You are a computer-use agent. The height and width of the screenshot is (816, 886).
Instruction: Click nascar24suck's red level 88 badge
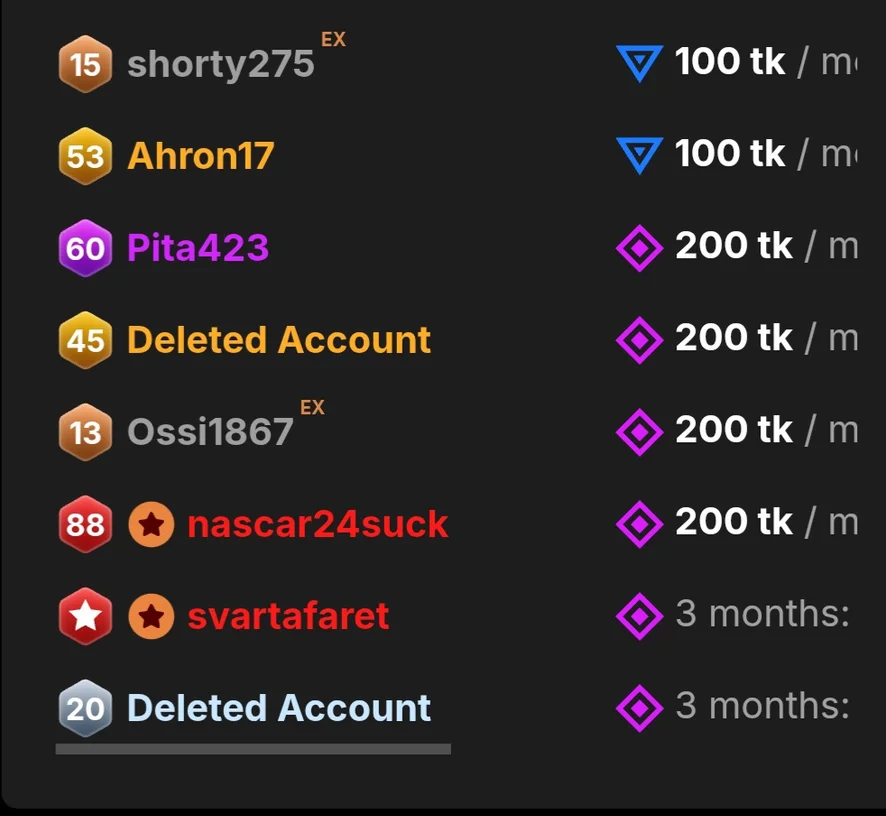point(85,524)
